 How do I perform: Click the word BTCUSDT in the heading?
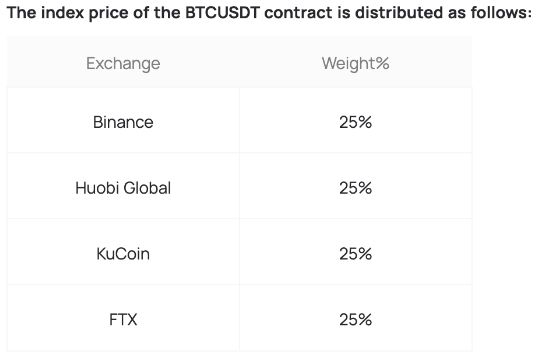pyautogui.click(x=222, y=13)
